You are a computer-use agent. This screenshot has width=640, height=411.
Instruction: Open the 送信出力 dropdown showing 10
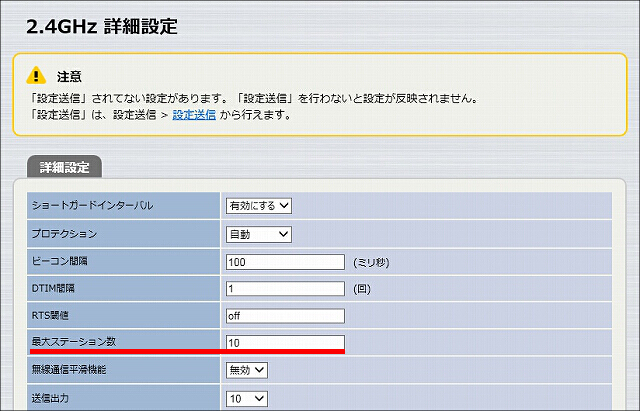(x=247, y=398)
